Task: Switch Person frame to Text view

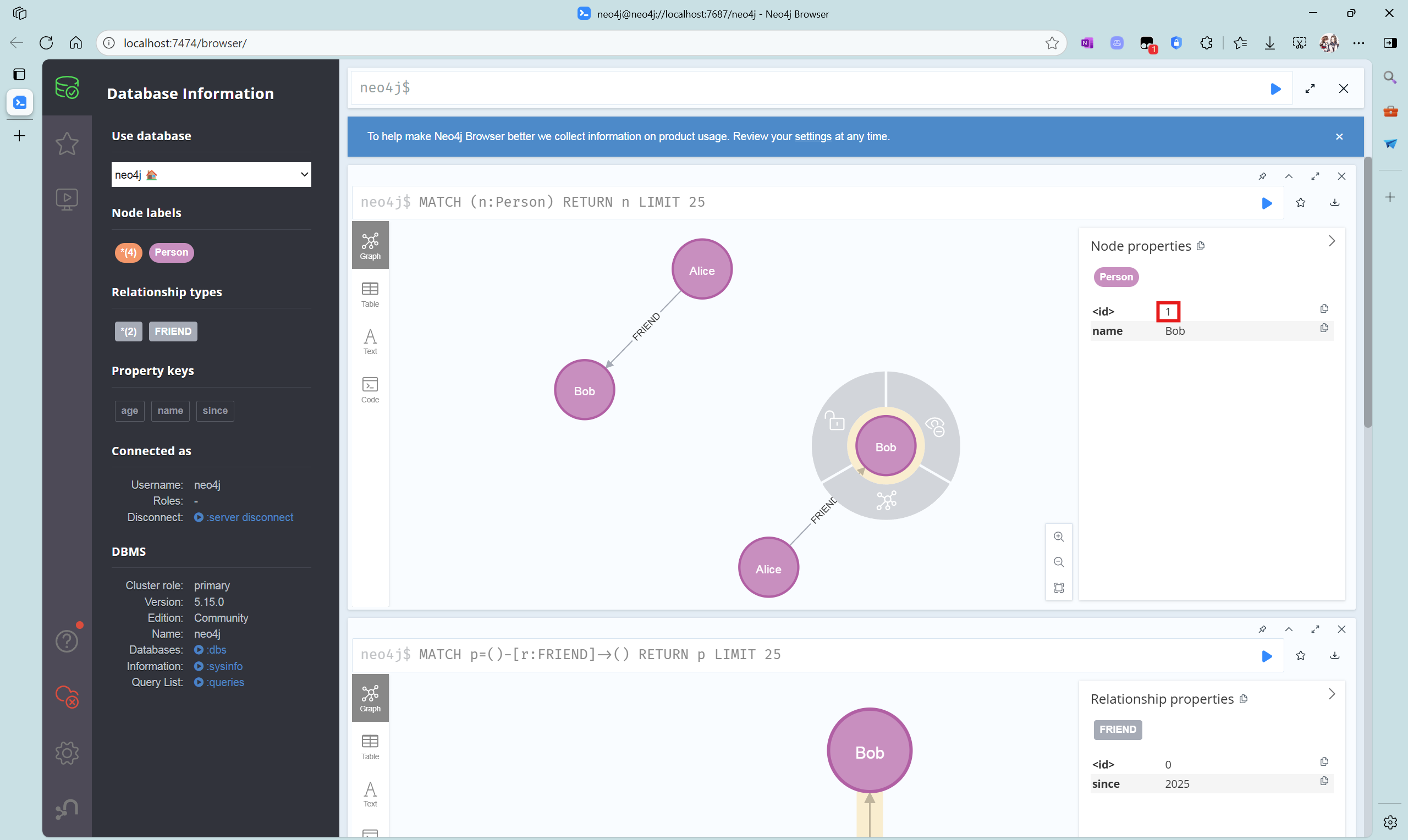Action: coord(370,342)
